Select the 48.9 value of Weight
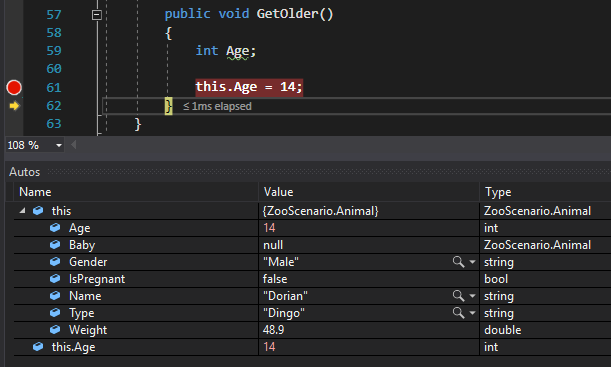Image resolution: width=611 pixels, height=367 pixels. tap(274, 330)
